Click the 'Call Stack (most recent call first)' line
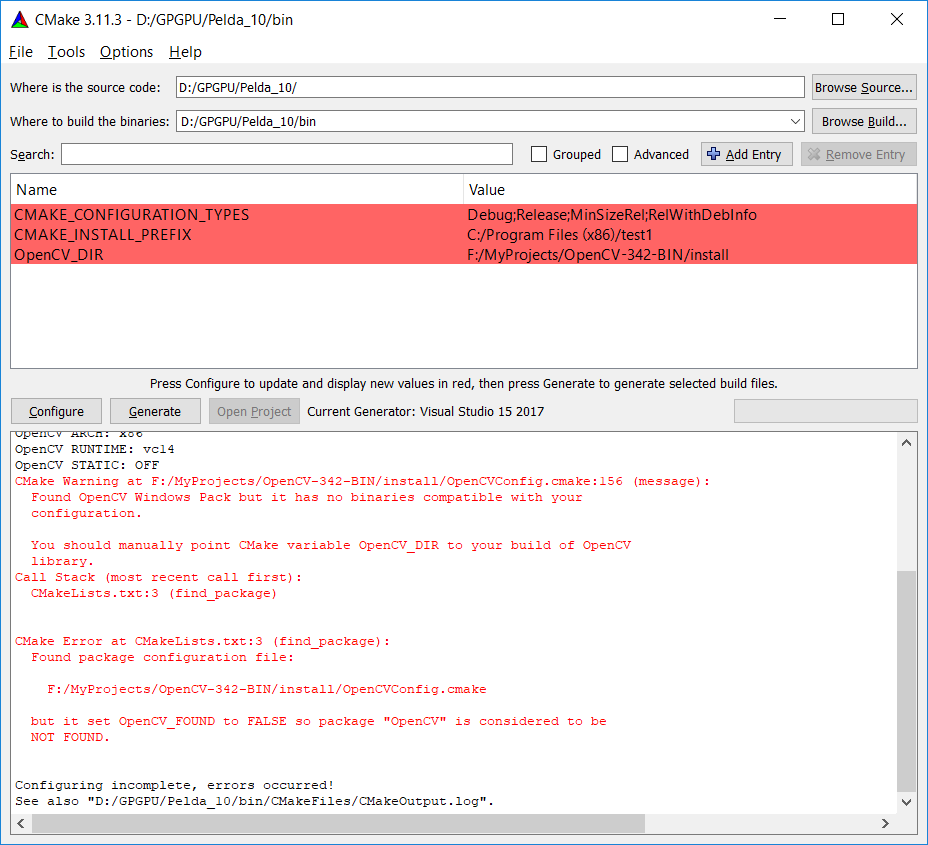The width and height of the screenshot is (928, 845). tap(159, 578)
